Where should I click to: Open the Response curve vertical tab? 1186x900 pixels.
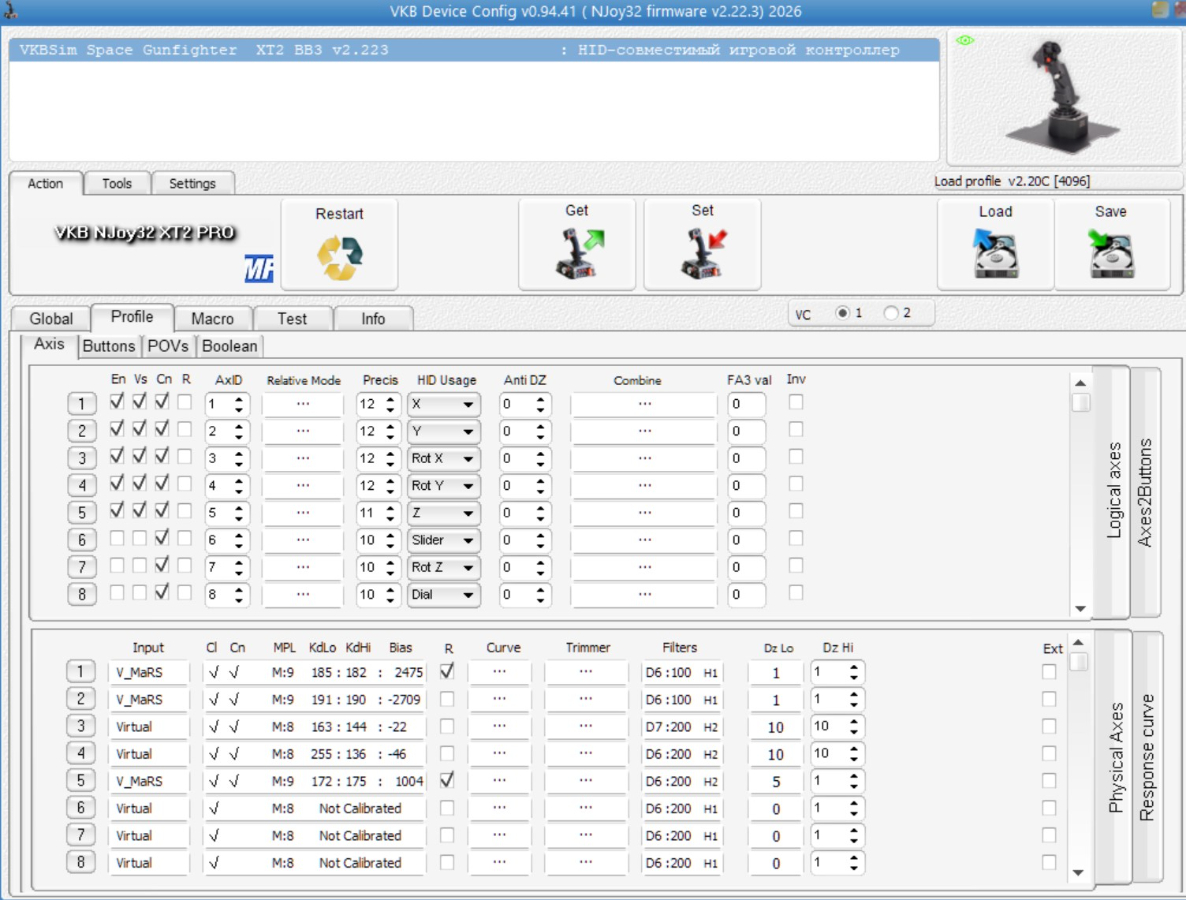pos(1147,757)
